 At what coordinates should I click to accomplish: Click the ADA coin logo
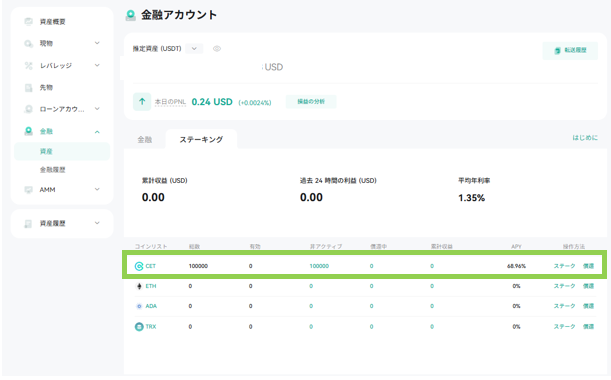[x=139, y=306]
